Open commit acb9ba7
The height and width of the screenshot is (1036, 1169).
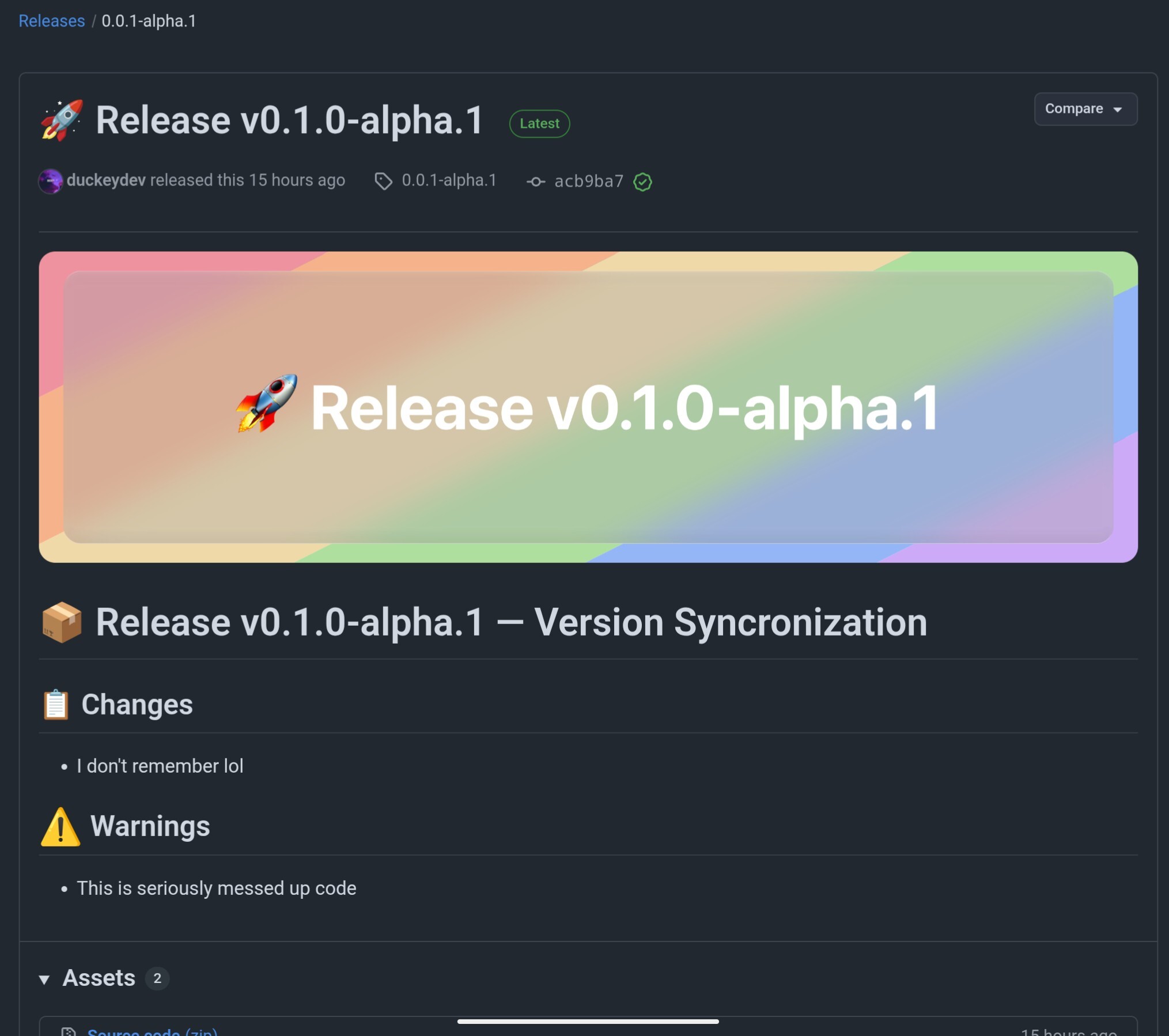588,182
